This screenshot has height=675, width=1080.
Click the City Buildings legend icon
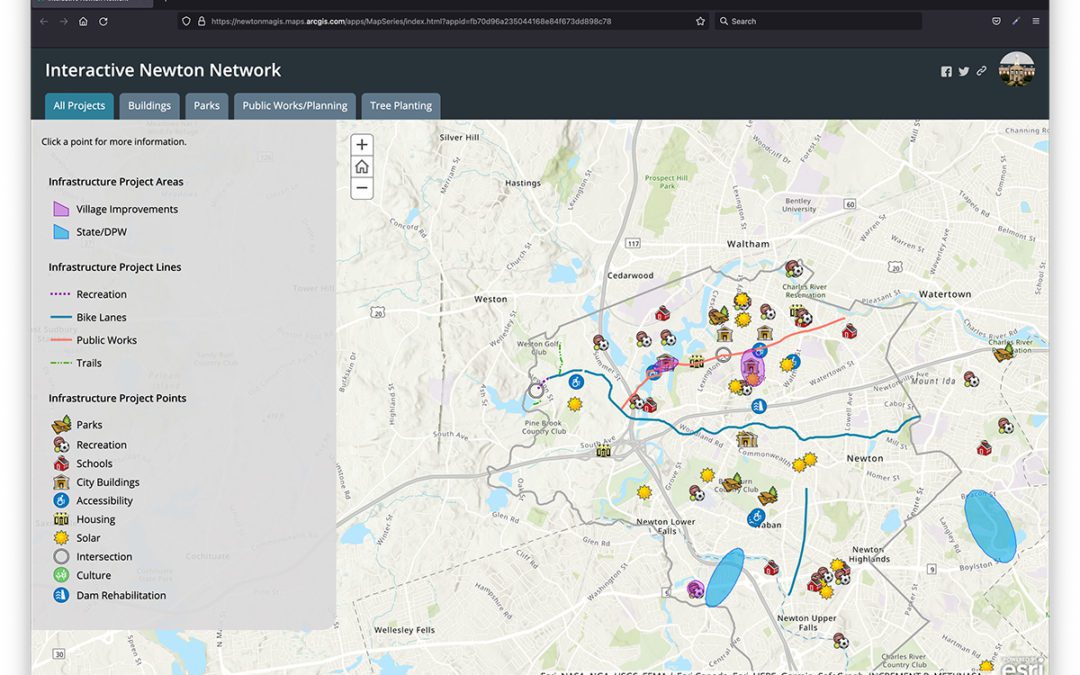59,481
